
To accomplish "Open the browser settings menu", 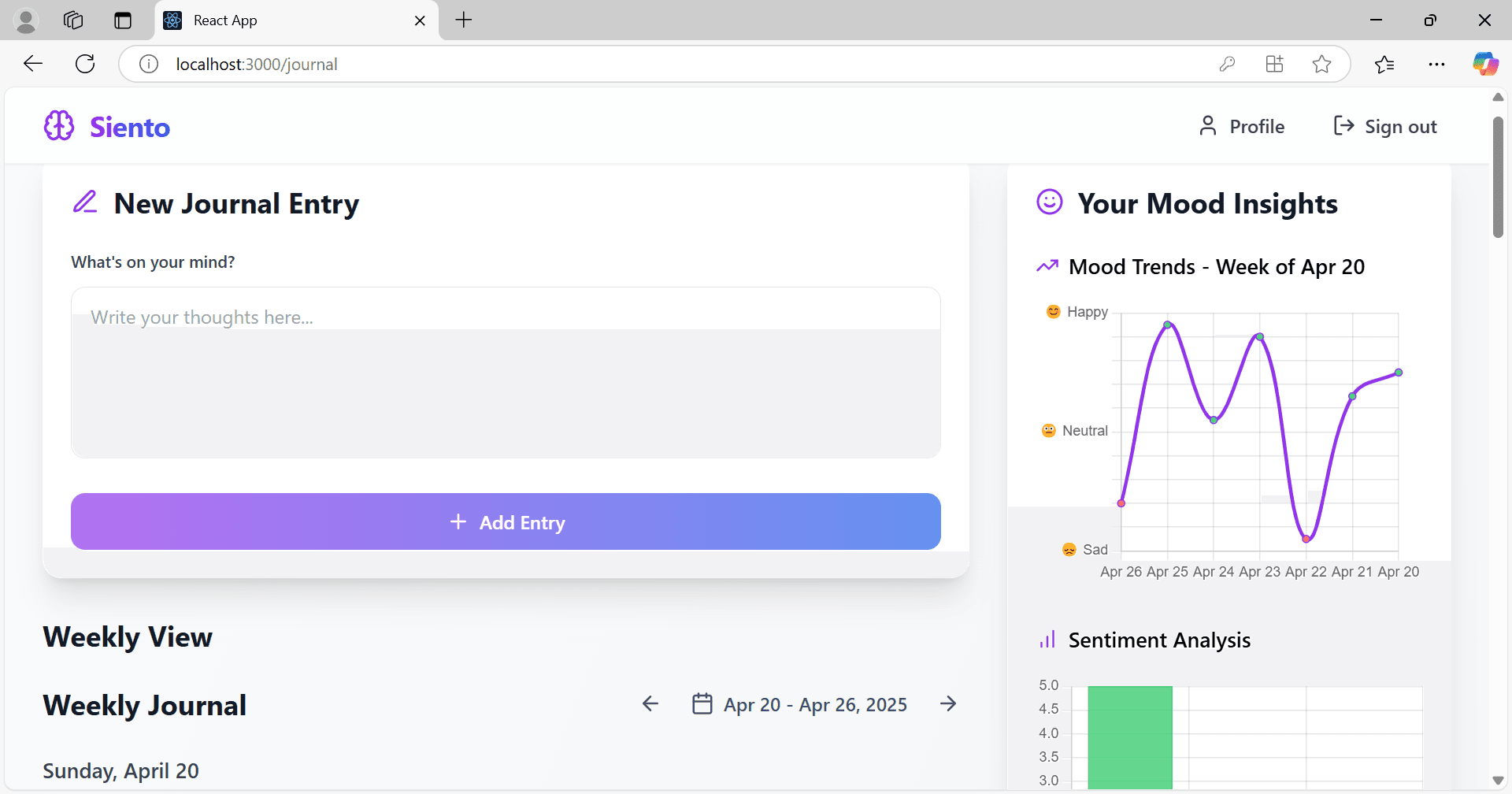I will tap(1437, 64).
